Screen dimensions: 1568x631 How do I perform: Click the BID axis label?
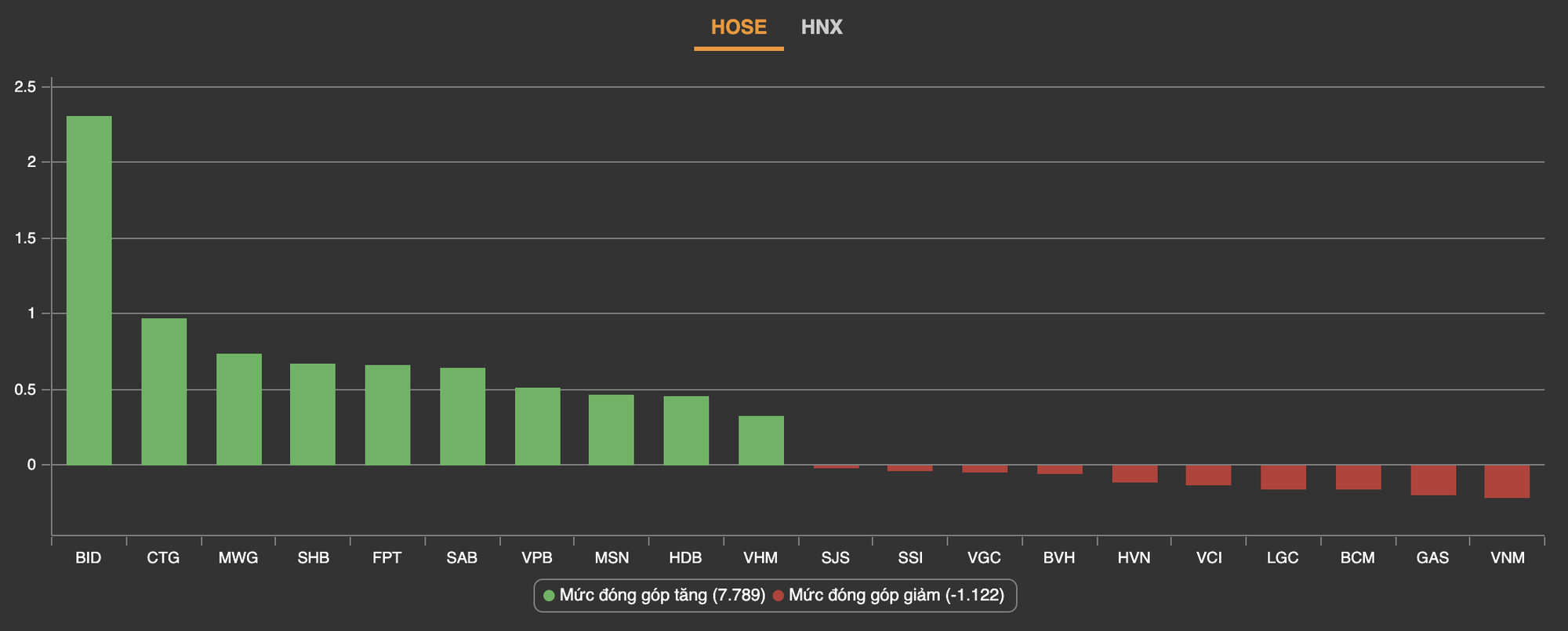(89, 558)
